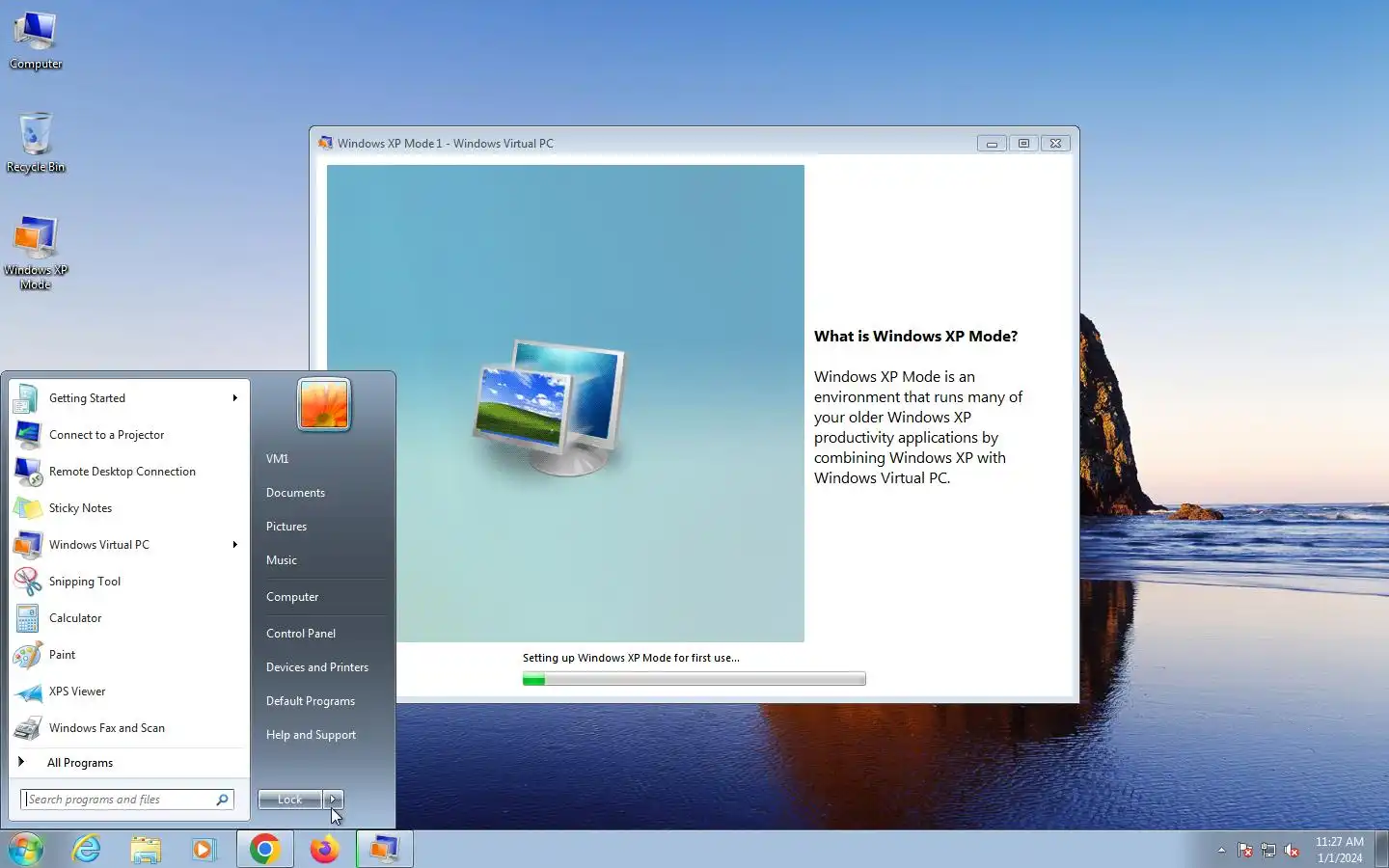Screen dimensions: 1389x868
Task: Launch Windows Media Player from taskbar
Action: pos(204,849)
